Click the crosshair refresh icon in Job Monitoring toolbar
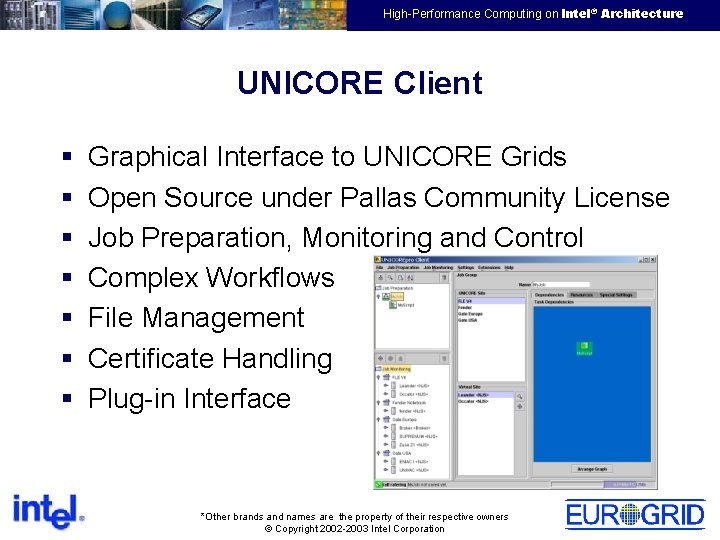The image size is (720, 540). point(380,358)
